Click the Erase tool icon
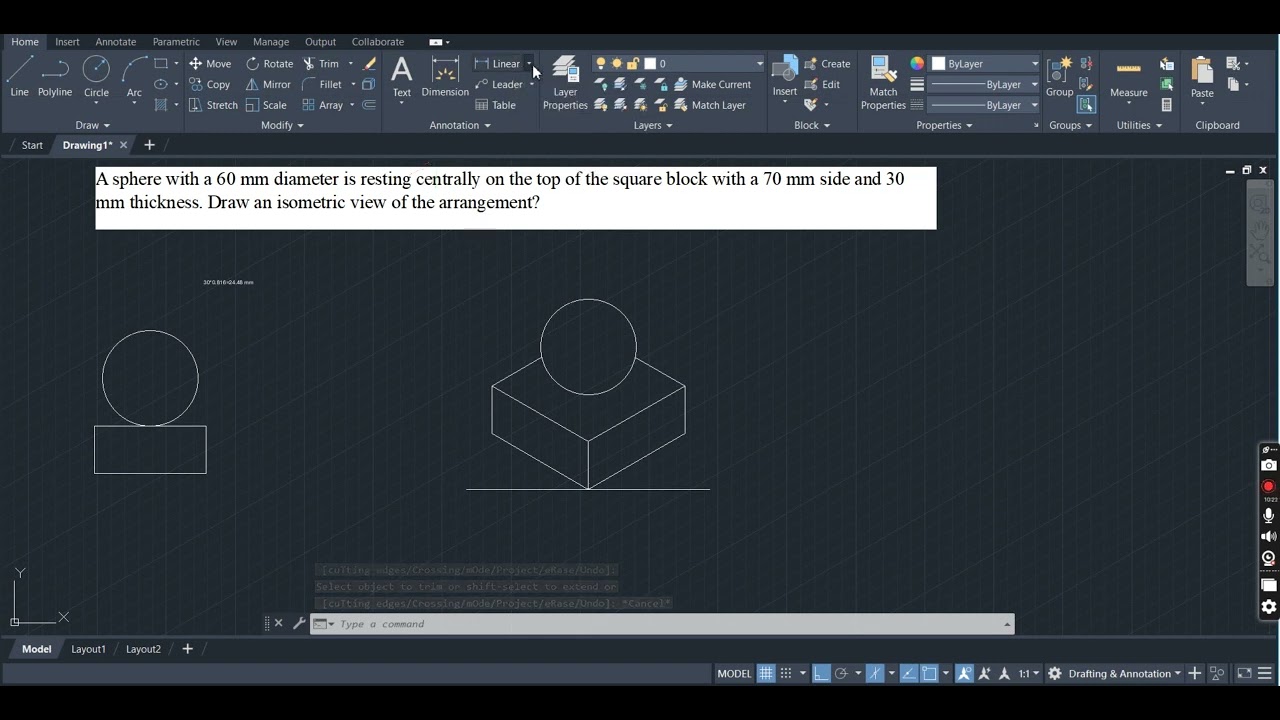The height and width of the screenshot is (720, 1280). [370, 63]
